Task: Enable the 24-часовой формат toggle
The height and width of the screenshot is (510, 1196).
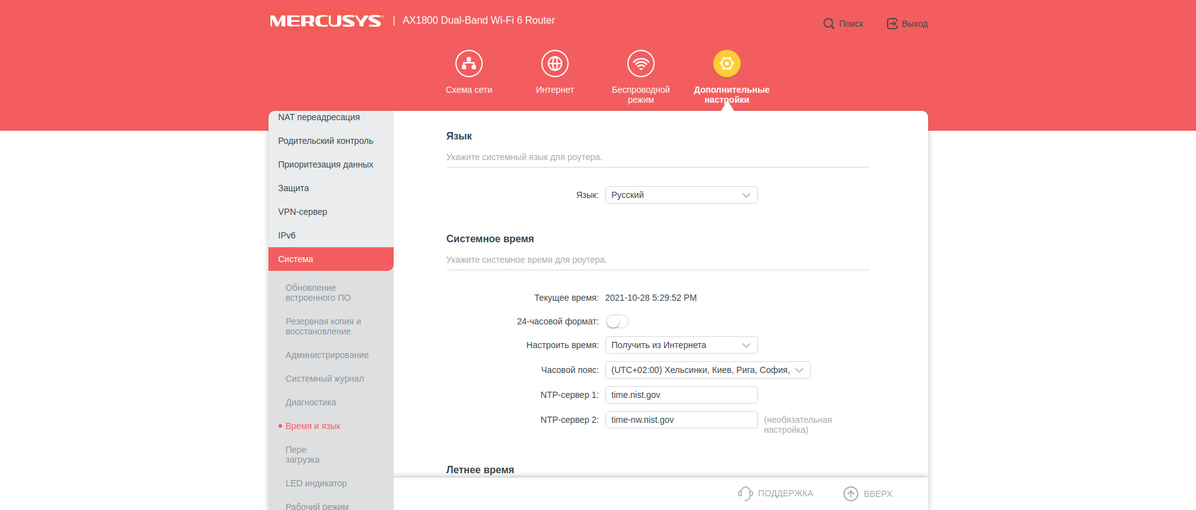Action: click(x=617, y=321)
